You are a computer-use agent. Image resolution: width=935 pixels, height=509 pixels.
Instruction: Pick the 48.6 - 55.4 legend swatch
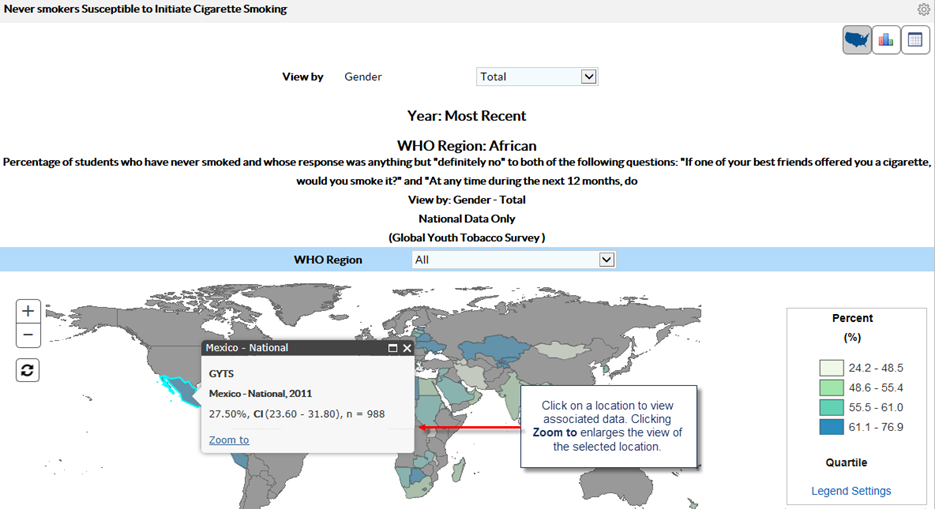(x=832, y=387)
